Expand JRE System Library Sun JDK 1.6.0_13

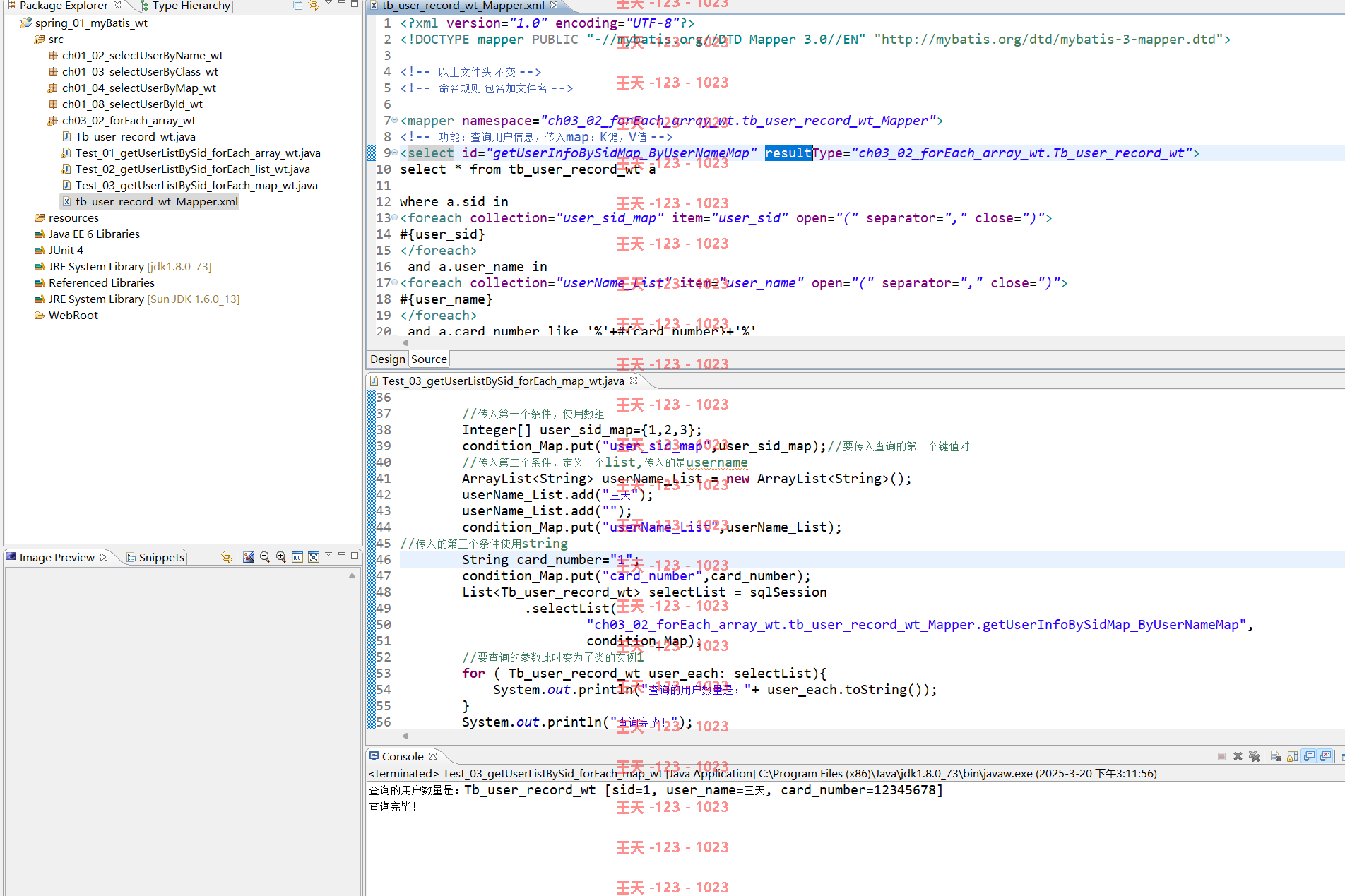pos(144,299)
